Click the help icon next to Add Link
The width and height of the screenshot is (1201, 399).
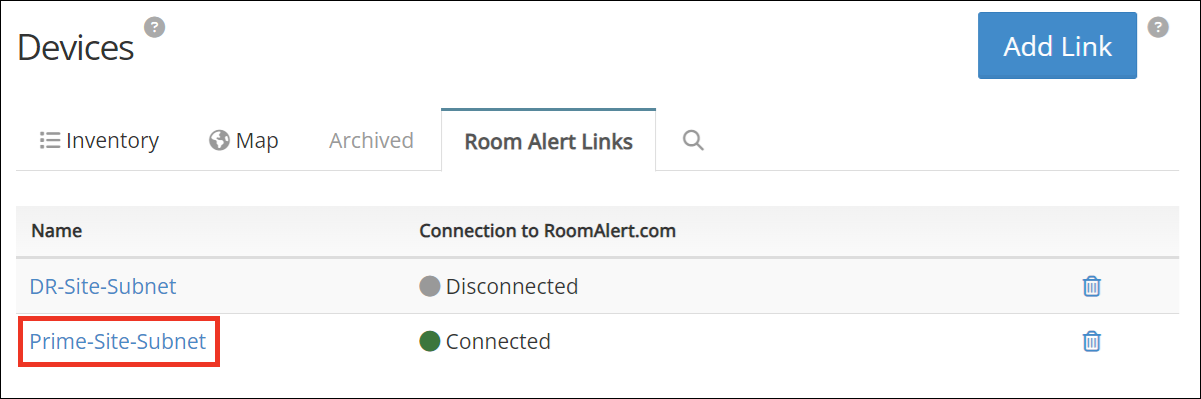pyautogui.click(x=1158, y=27)
